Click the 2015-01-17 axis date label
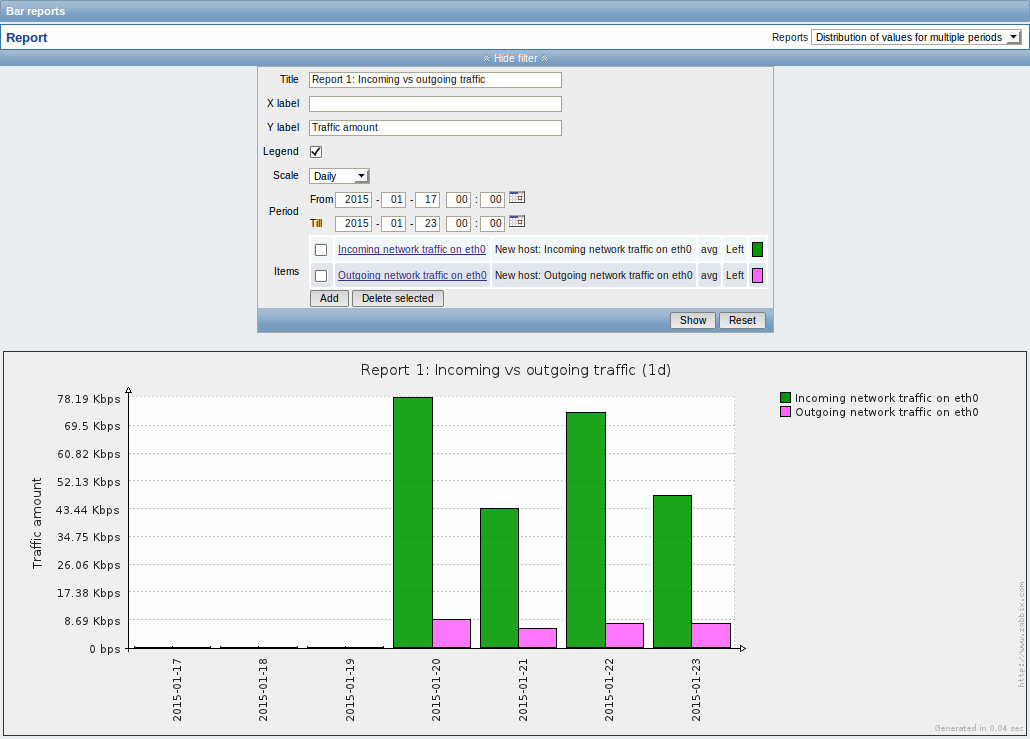The image size is (1030, 739). click(177, 690)
